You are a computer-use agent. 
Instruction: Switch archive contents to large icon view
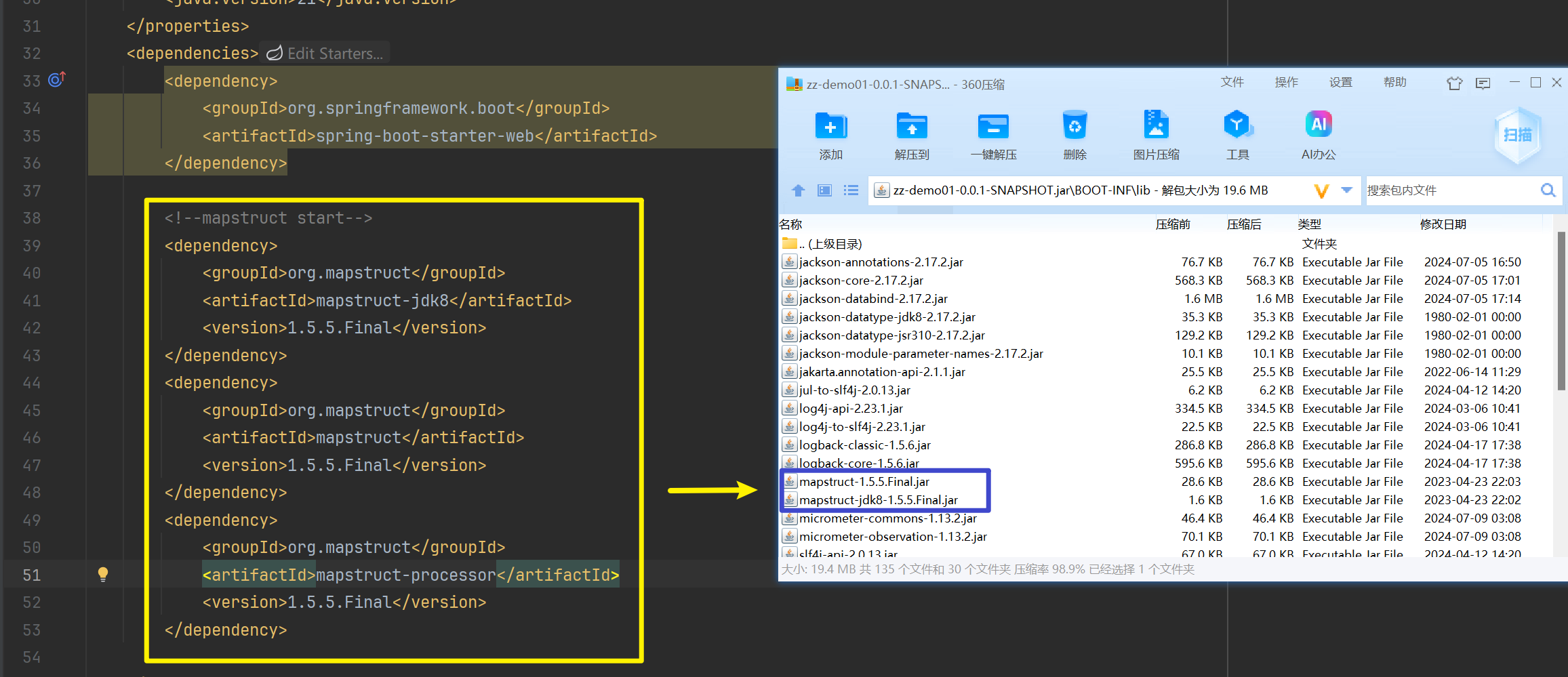(824, 190)
